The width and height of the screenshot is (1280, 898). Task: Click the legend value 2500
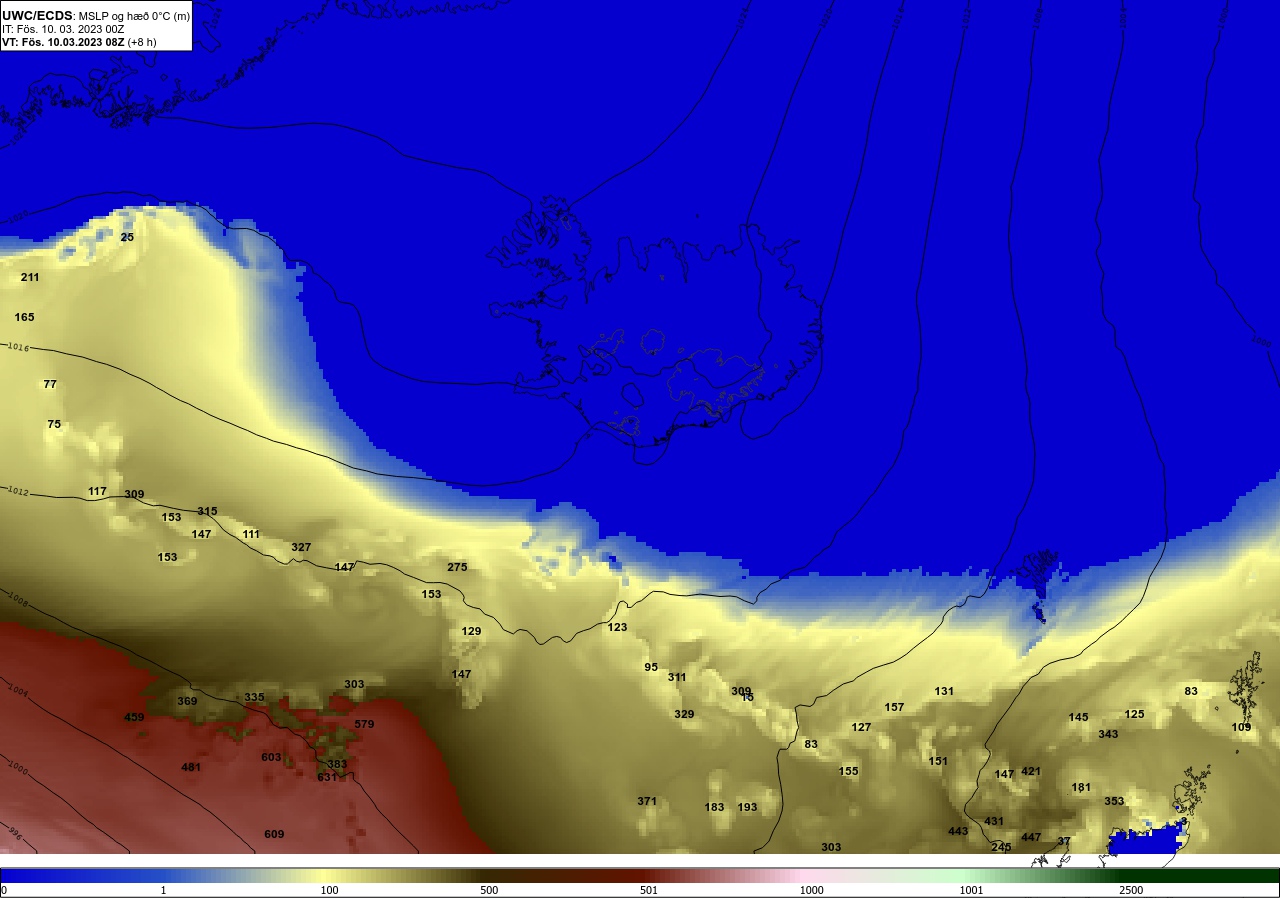[x=1131, y=890]
